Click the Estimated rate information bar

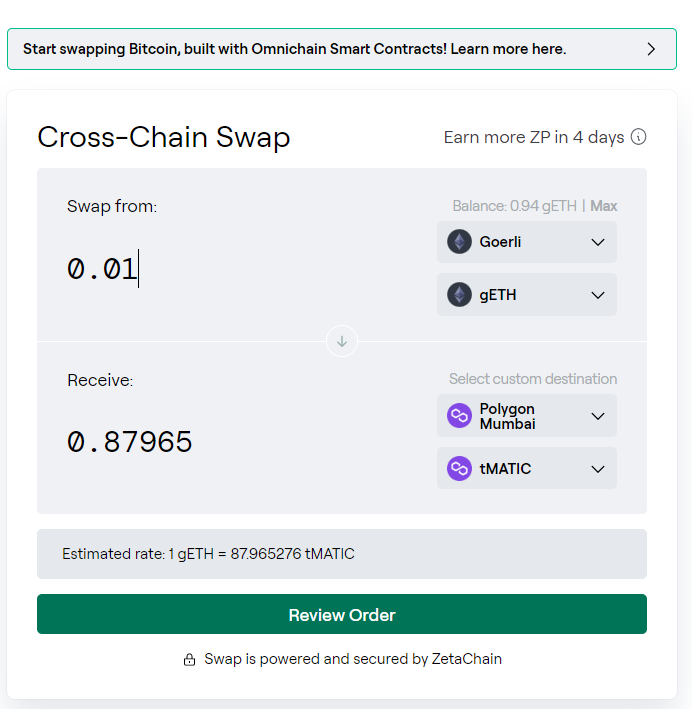[x=342, y=554]
